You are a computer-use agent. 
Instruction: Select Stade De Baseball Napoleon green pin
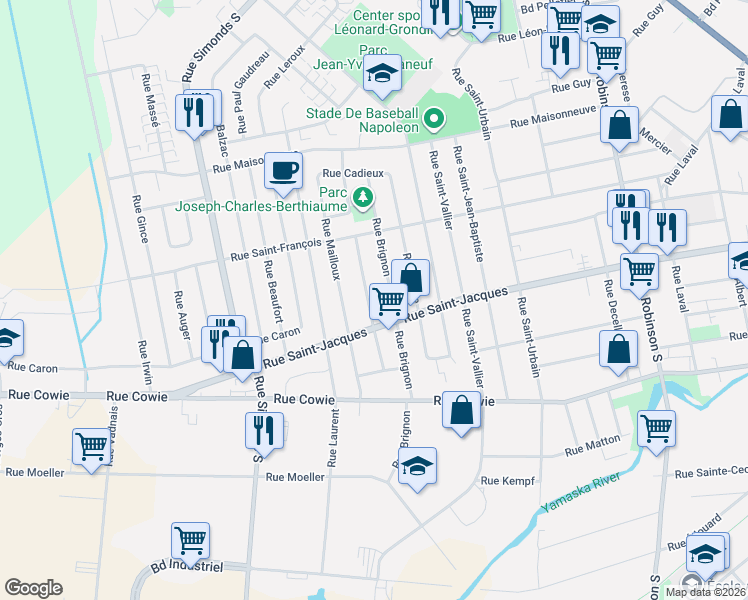coord(434,119)
